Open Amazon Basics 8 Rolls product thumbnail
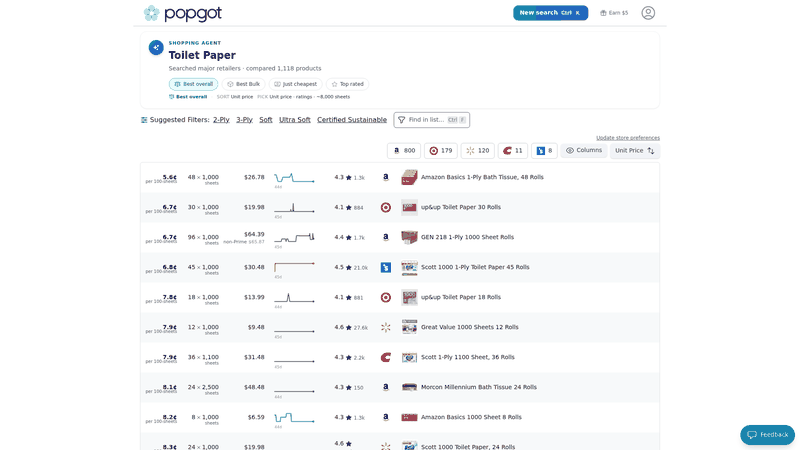This screenshot has height=450, width=800. click(409, 417)
